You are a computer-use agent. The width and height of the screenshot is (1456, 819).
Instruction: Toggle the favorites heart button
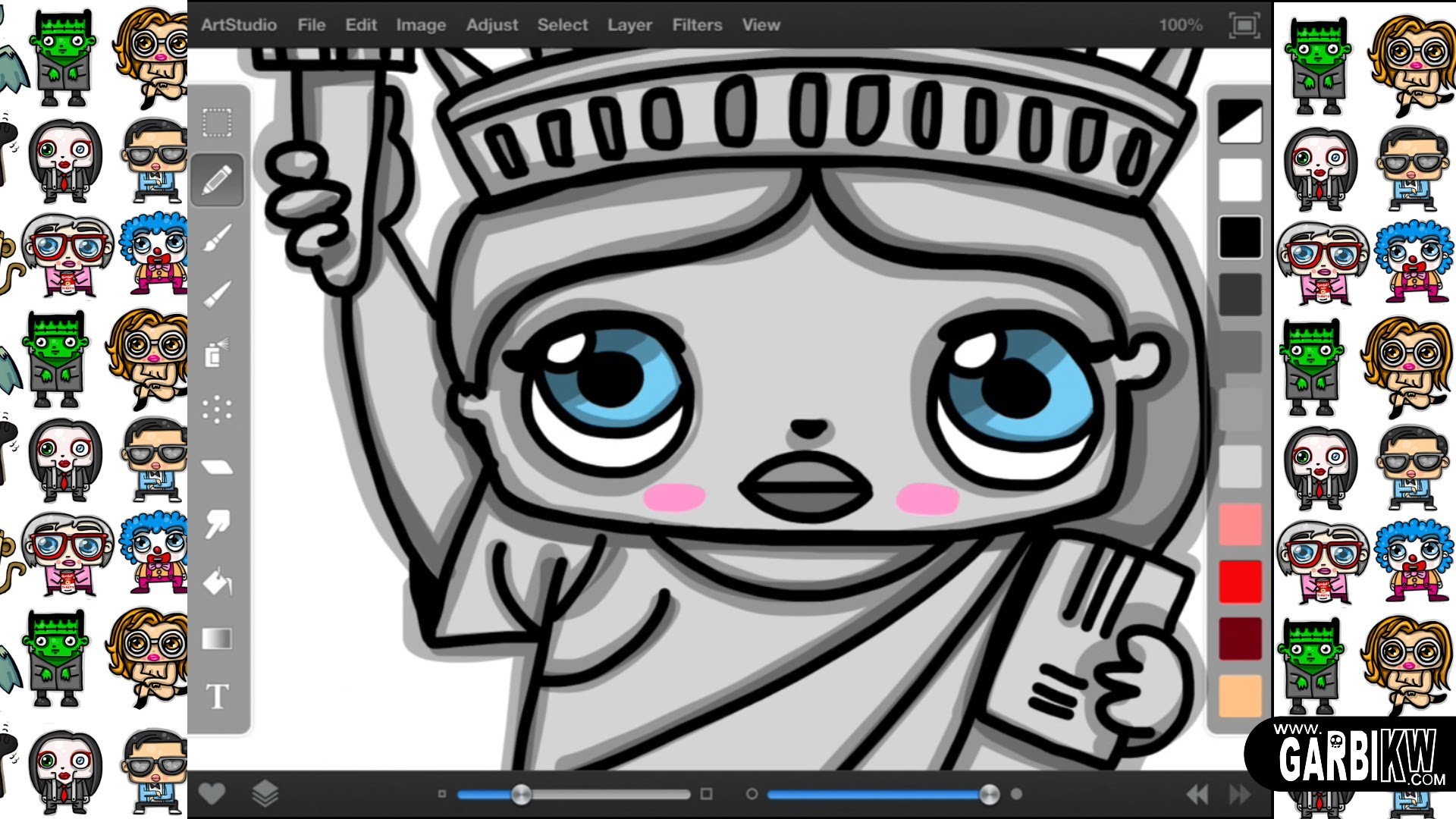[x=212, y=793]
